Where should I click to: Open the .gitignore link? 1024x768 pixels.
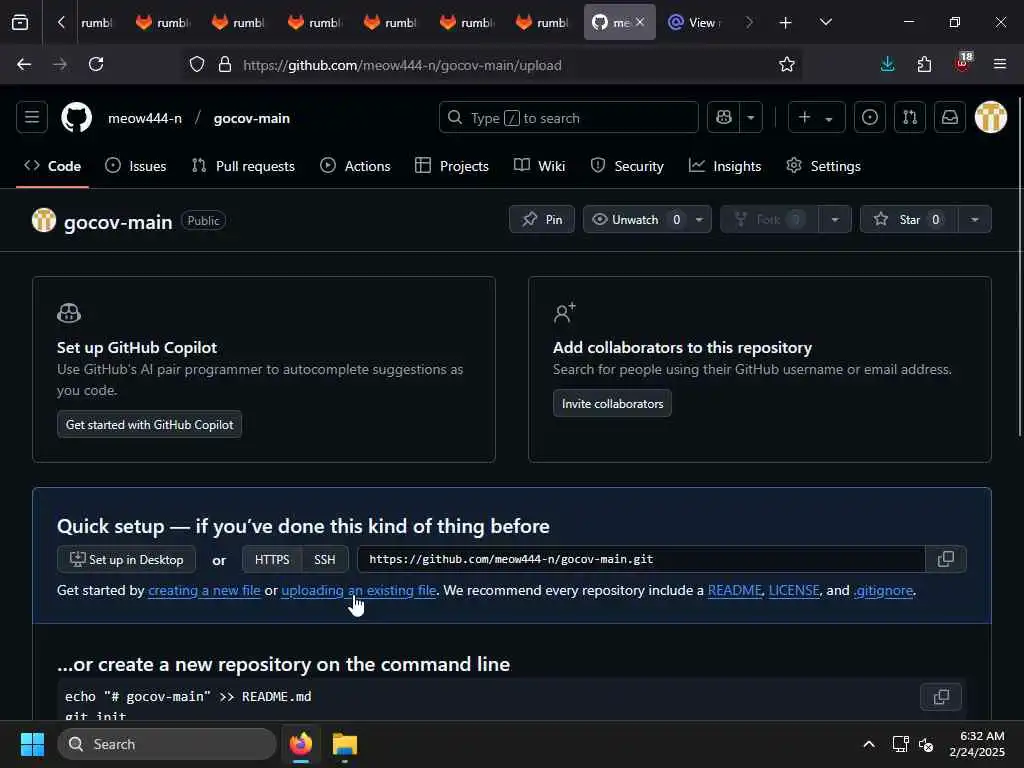click(x=884, y=590)
